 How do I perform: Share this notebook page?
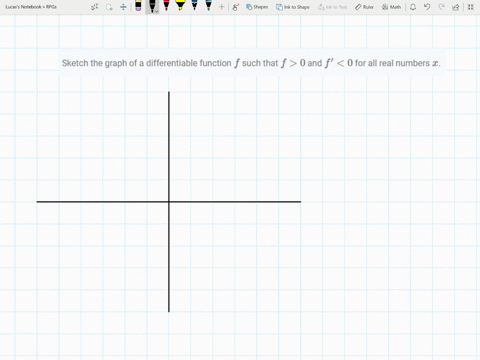click(456, 7)
